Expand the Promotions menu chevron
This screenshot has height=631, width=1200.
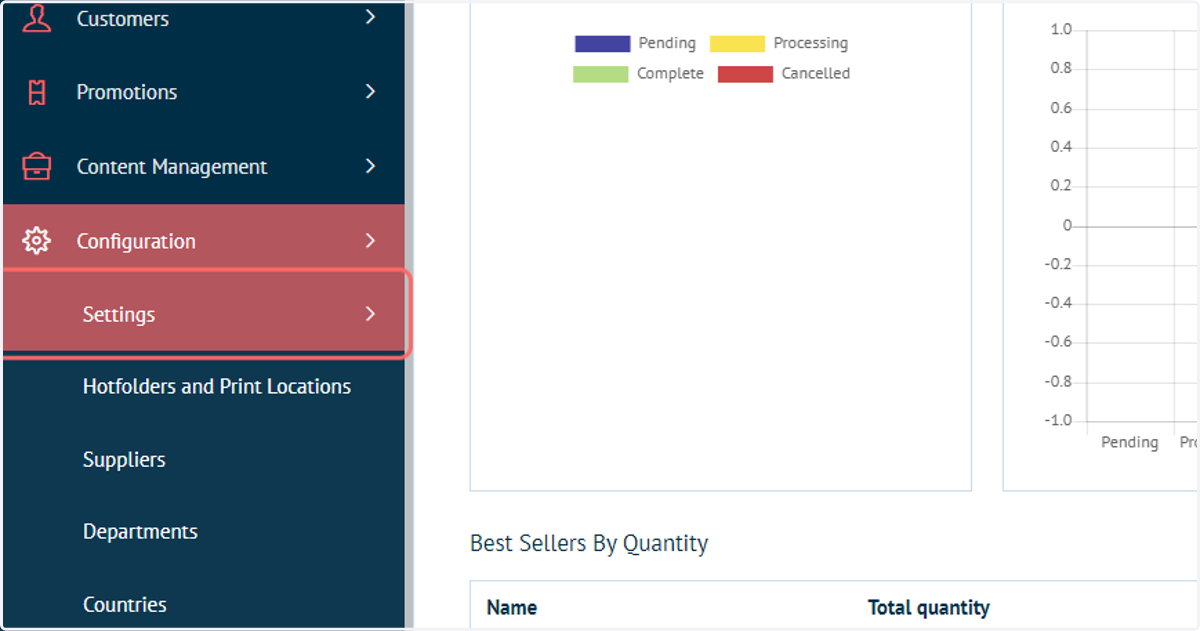(x=370, y=91)
